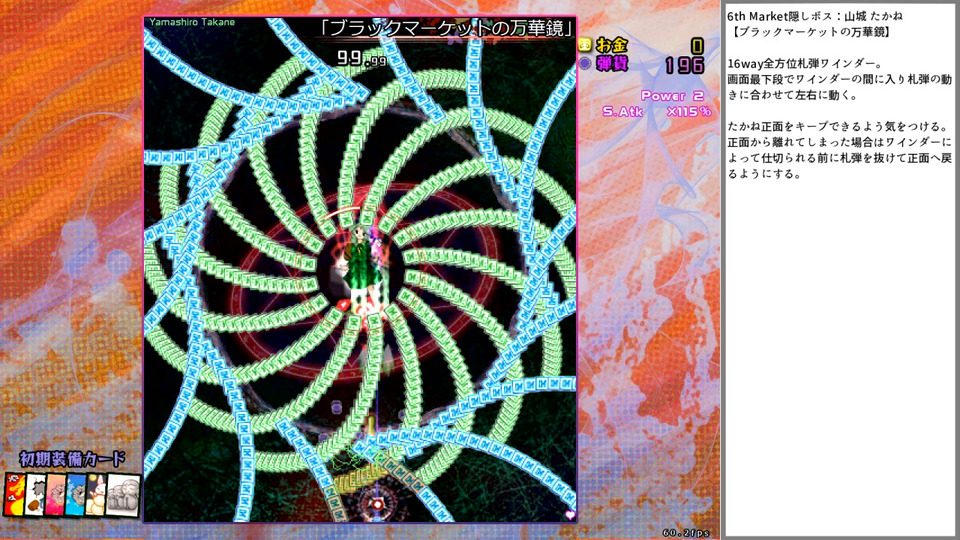Click the 弾貨 value 196

point(685,65)
